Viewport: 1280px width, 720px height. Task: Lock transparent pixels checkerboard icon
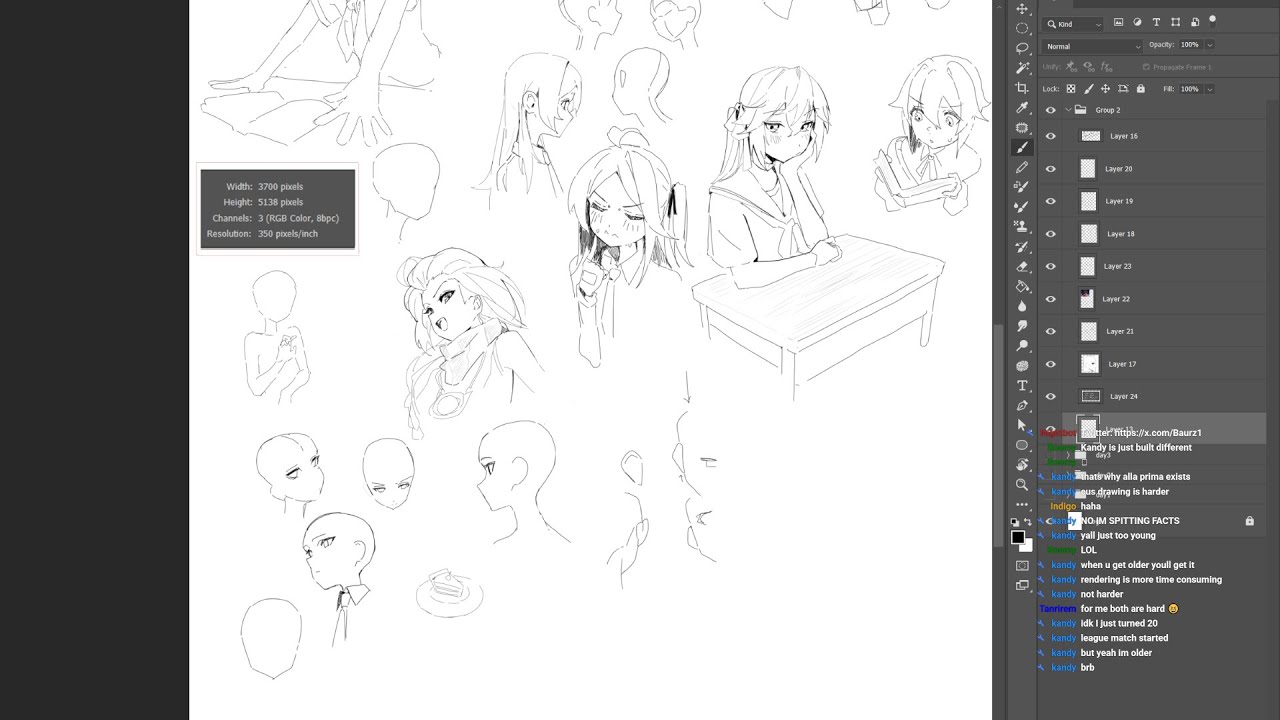pyautogui.click(x=1071, y=89)
